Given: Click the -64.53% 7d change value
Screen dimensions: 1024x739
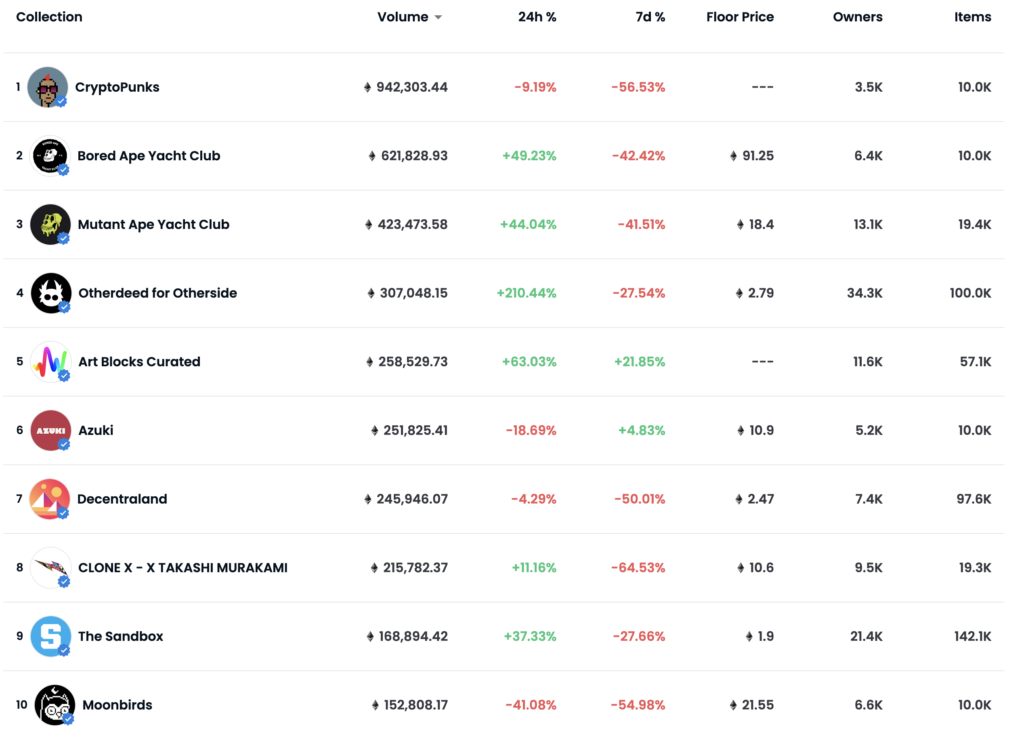Looking at the screenshot, I should coord(638,567).
